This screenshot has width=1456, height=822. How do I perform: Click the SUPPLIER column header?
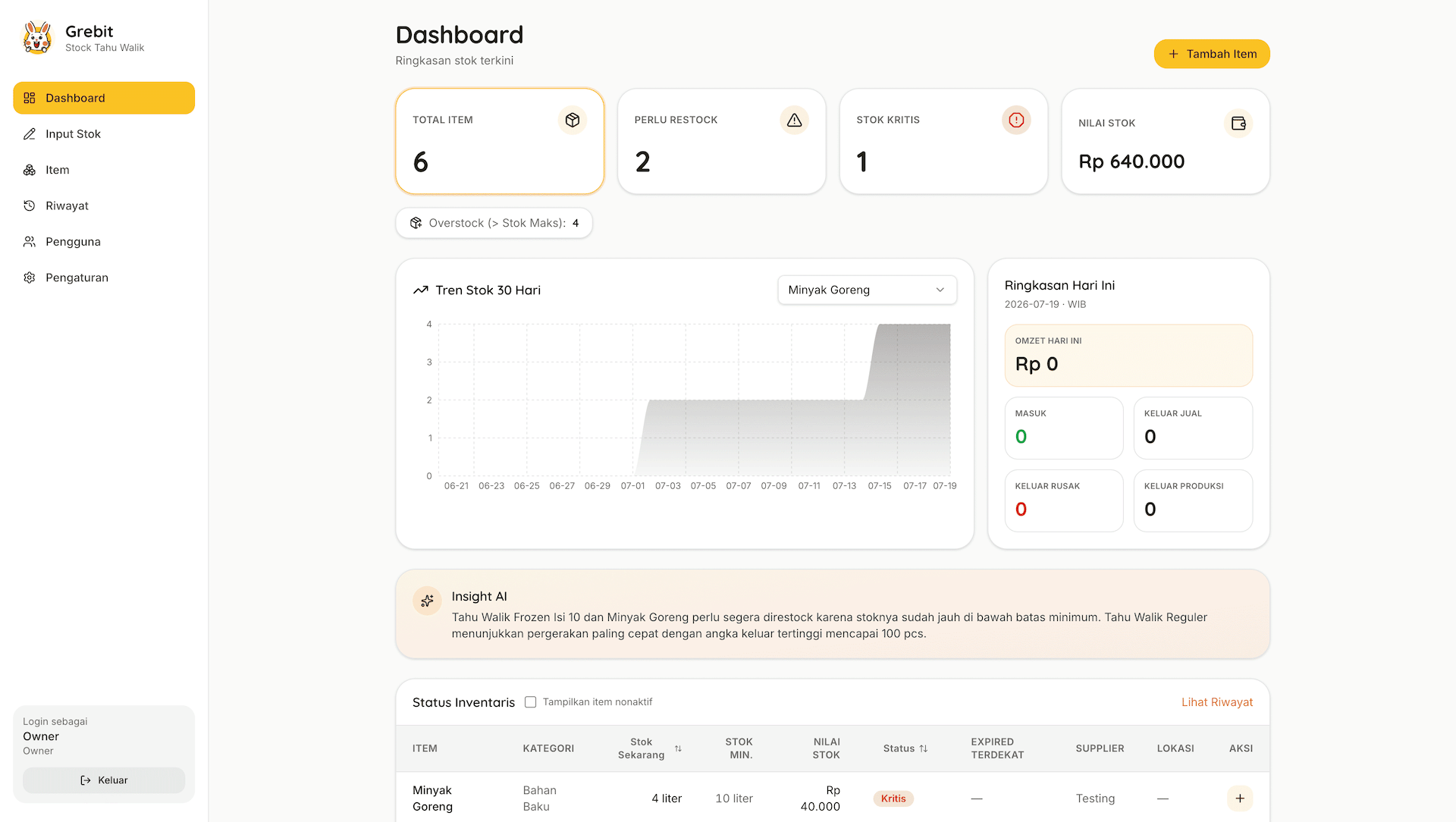1100,748
